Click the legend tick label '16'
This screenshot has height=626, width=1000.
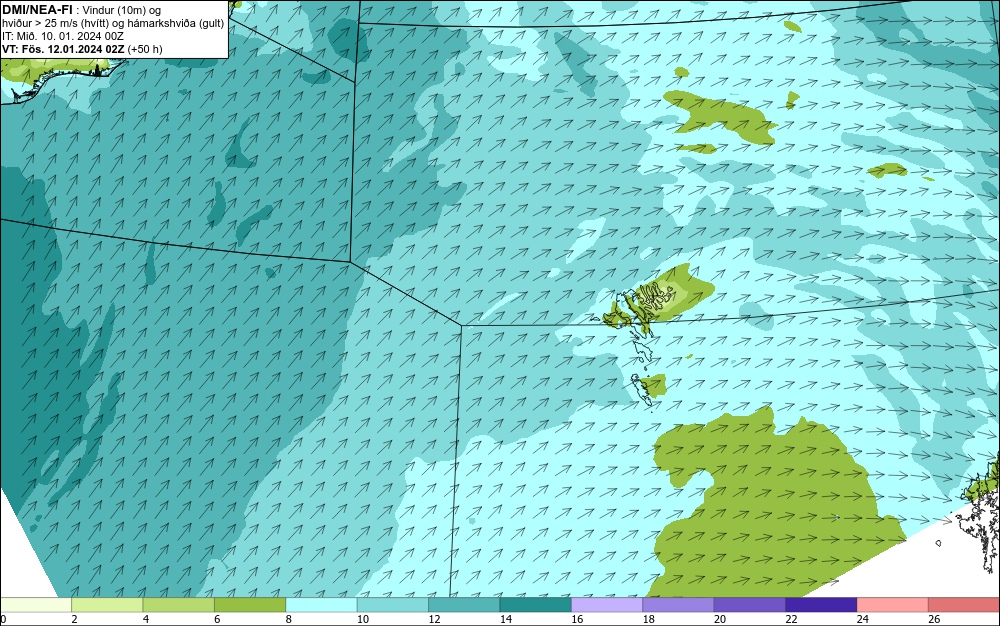coord(577,619)
